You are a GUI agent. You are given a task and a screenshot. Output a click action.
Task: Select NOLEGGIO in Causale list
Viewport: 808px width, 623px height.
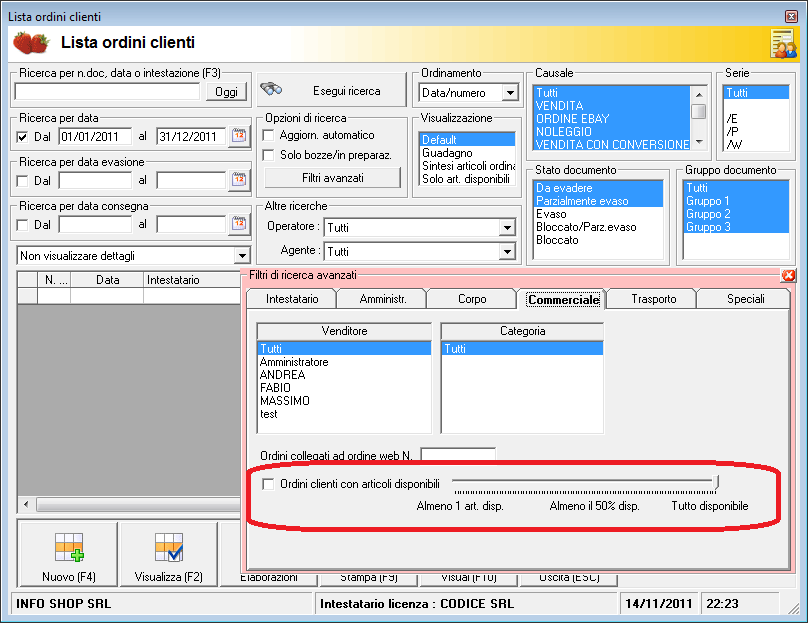611,131
